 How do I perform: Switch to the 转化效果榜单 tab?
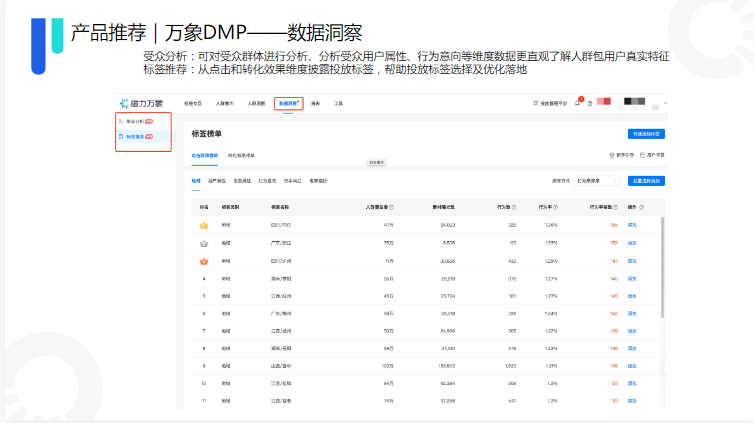coord(241,156)
